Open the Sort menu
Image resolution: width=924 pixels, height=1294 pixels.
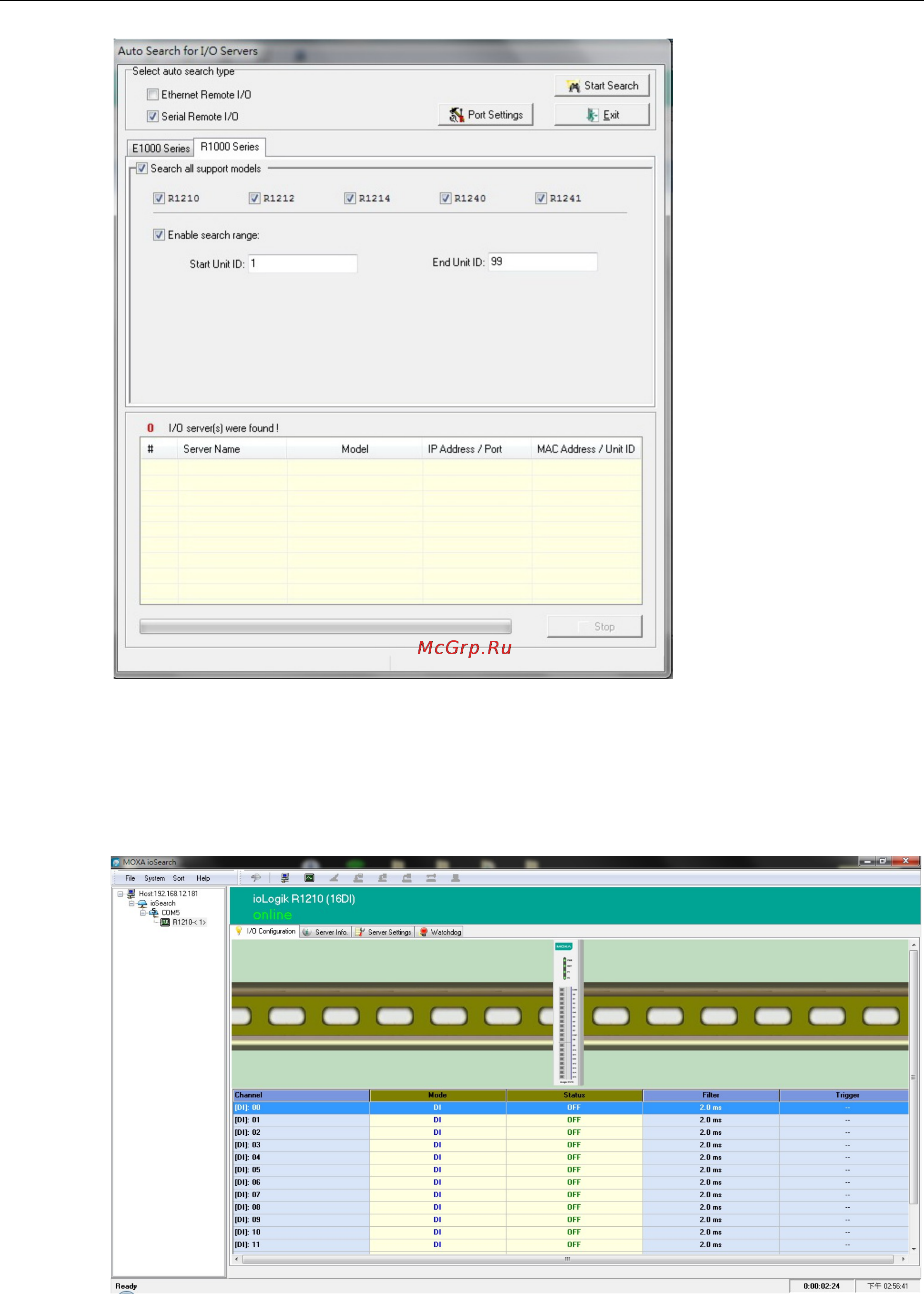[179, 878]
